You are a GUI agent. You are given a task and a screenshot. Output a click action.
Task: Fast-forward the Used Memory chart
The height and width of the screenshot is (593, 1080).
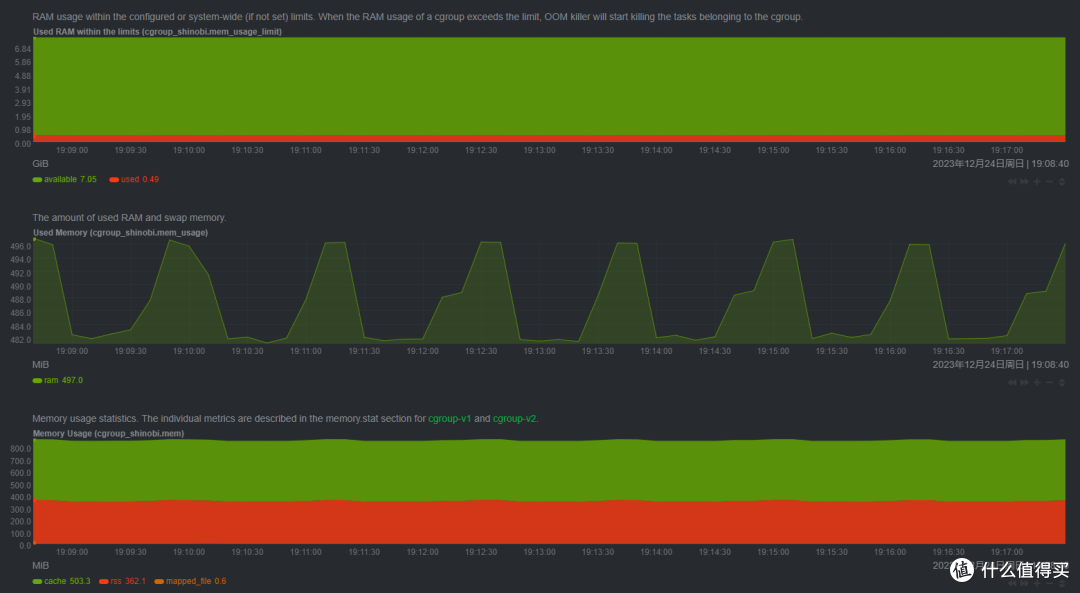[x=1024, y=382]
